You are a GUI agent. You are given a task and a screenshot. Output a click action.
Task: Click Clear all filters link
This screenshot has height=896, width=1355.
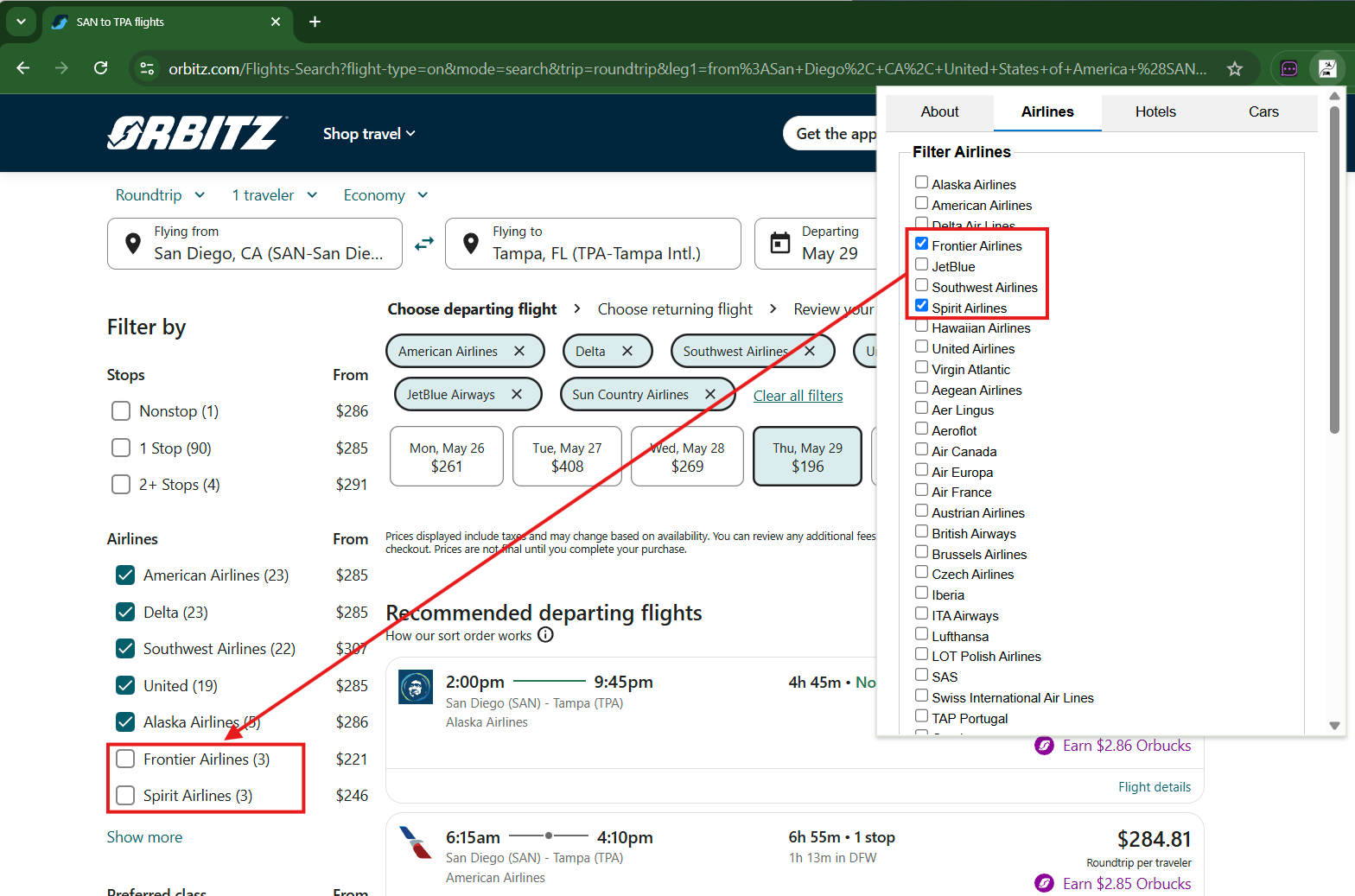tap(798, 396)
